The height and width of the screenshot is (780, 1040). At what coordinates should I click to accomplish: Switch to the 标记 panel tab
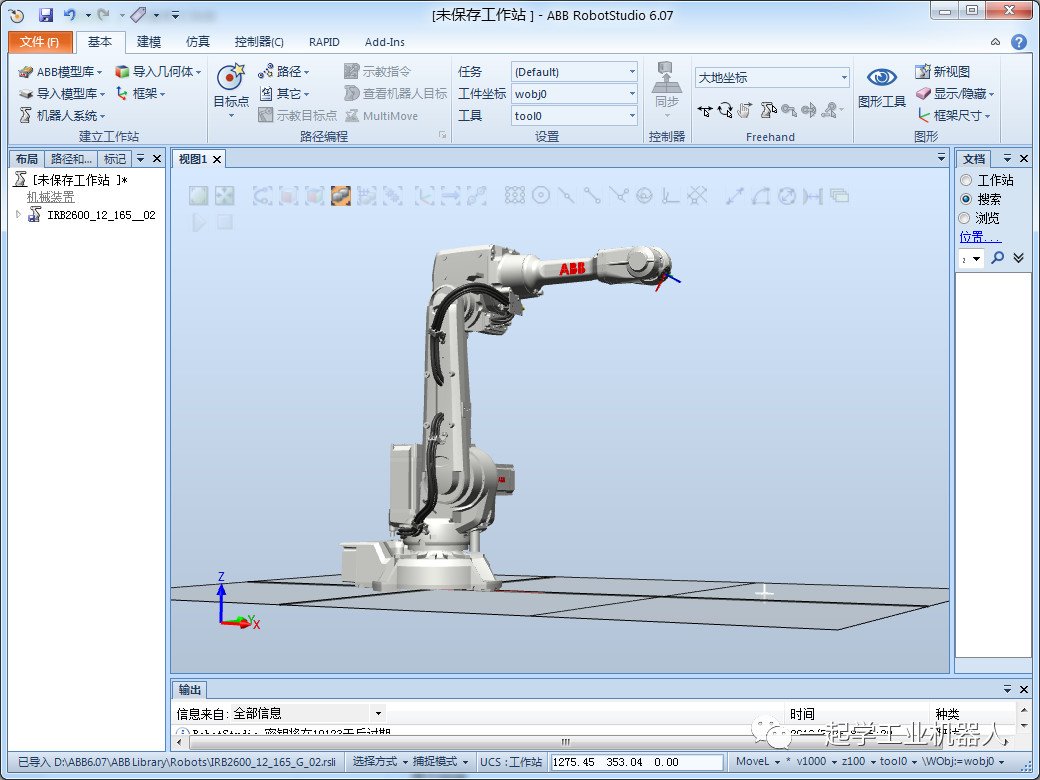pyautogui.click(x=115, y=159)
